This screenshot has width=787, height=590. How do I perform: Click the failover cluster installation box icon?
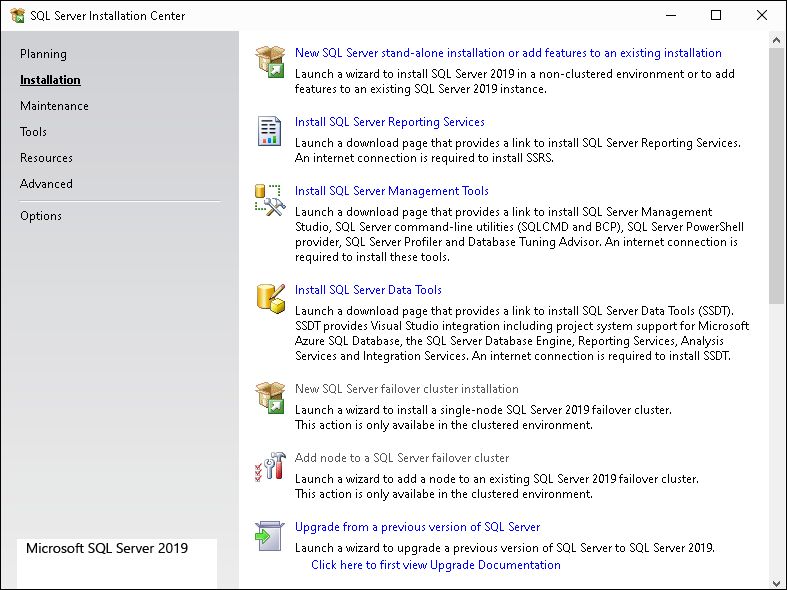pos(270,398)
